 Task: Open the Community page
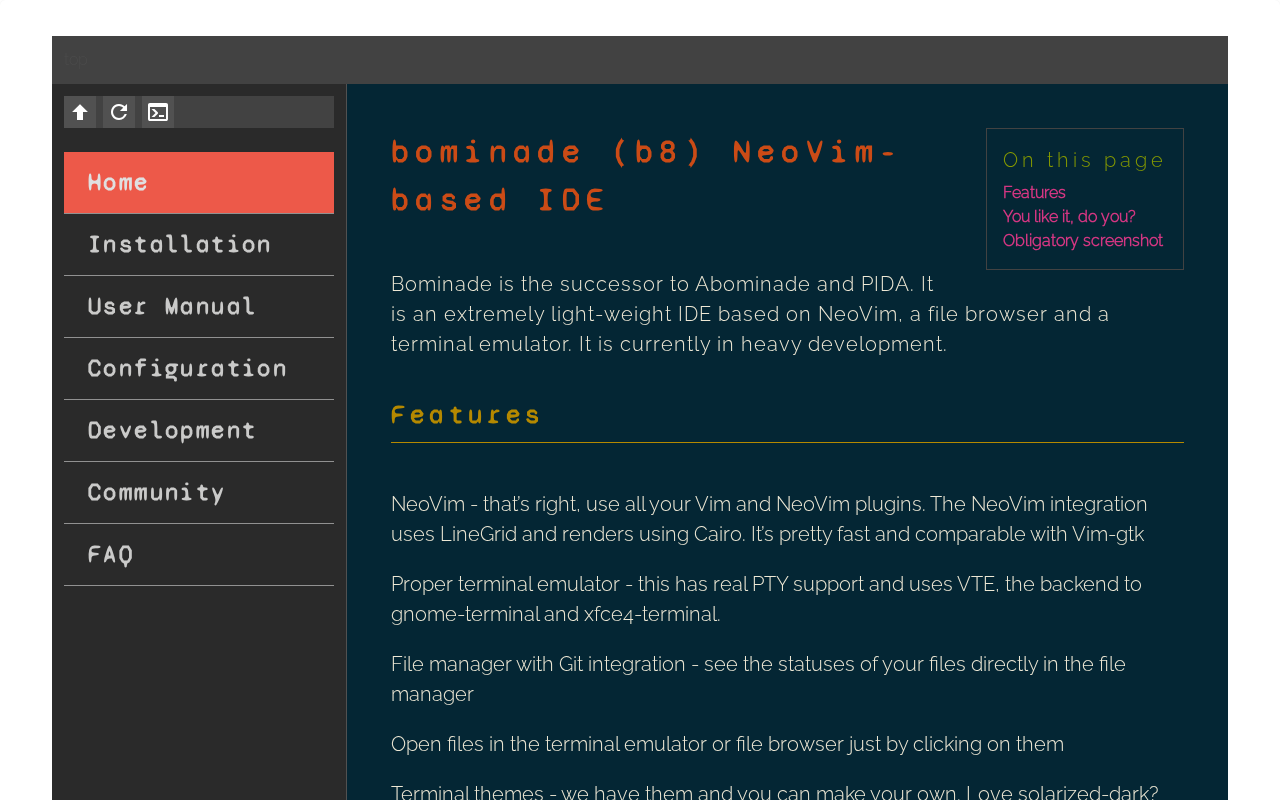tap(199, 493)
